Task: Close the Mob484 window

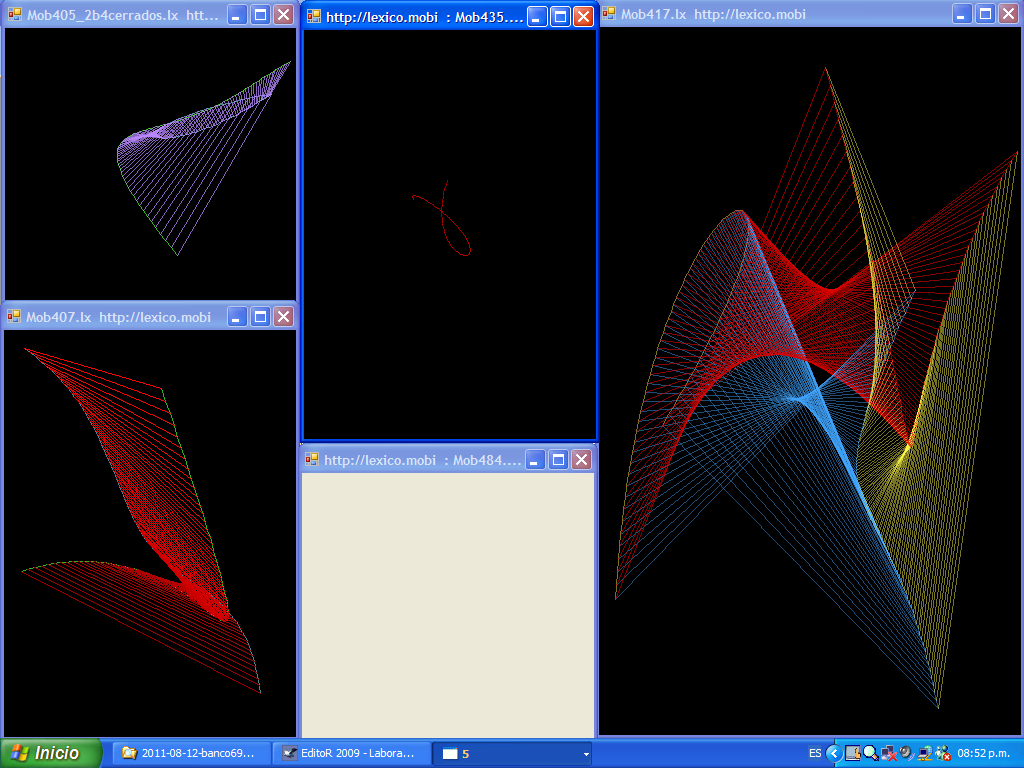Action: pyautogui.click(x=582, y=460)
